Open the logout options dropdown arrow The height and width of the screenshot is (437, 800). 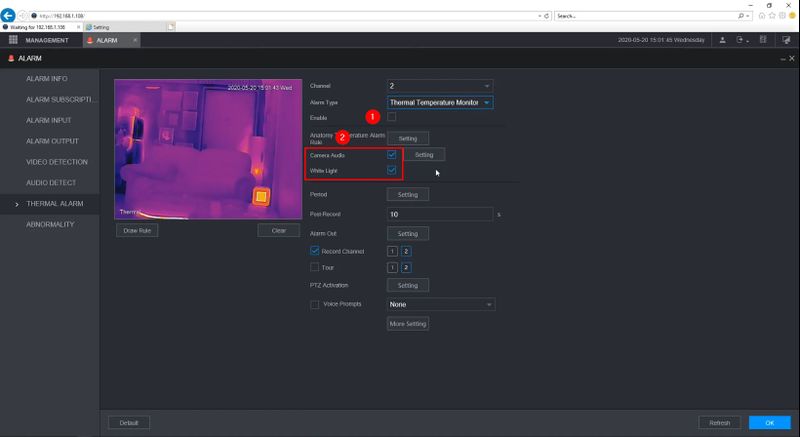click(748, 41)
